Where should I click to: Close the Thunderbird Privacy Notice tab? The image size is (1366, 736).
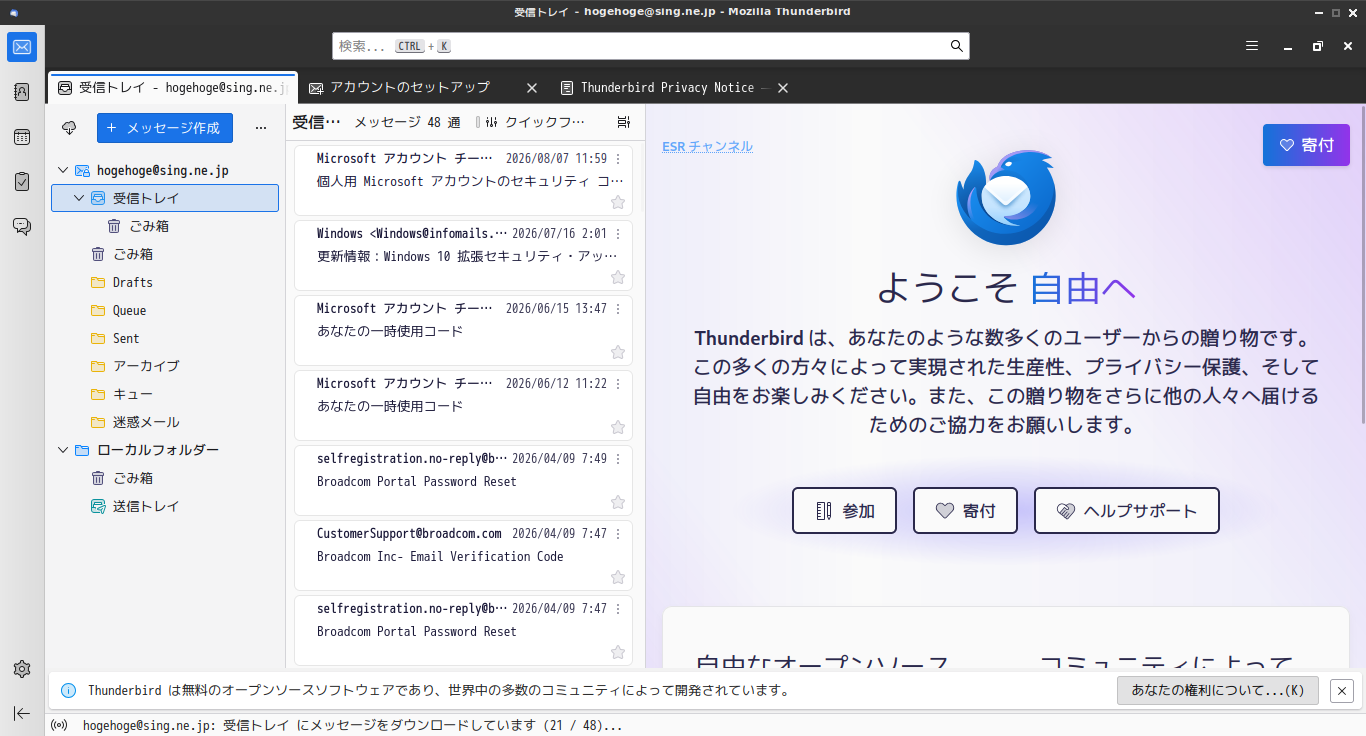(x=783, y=88)
